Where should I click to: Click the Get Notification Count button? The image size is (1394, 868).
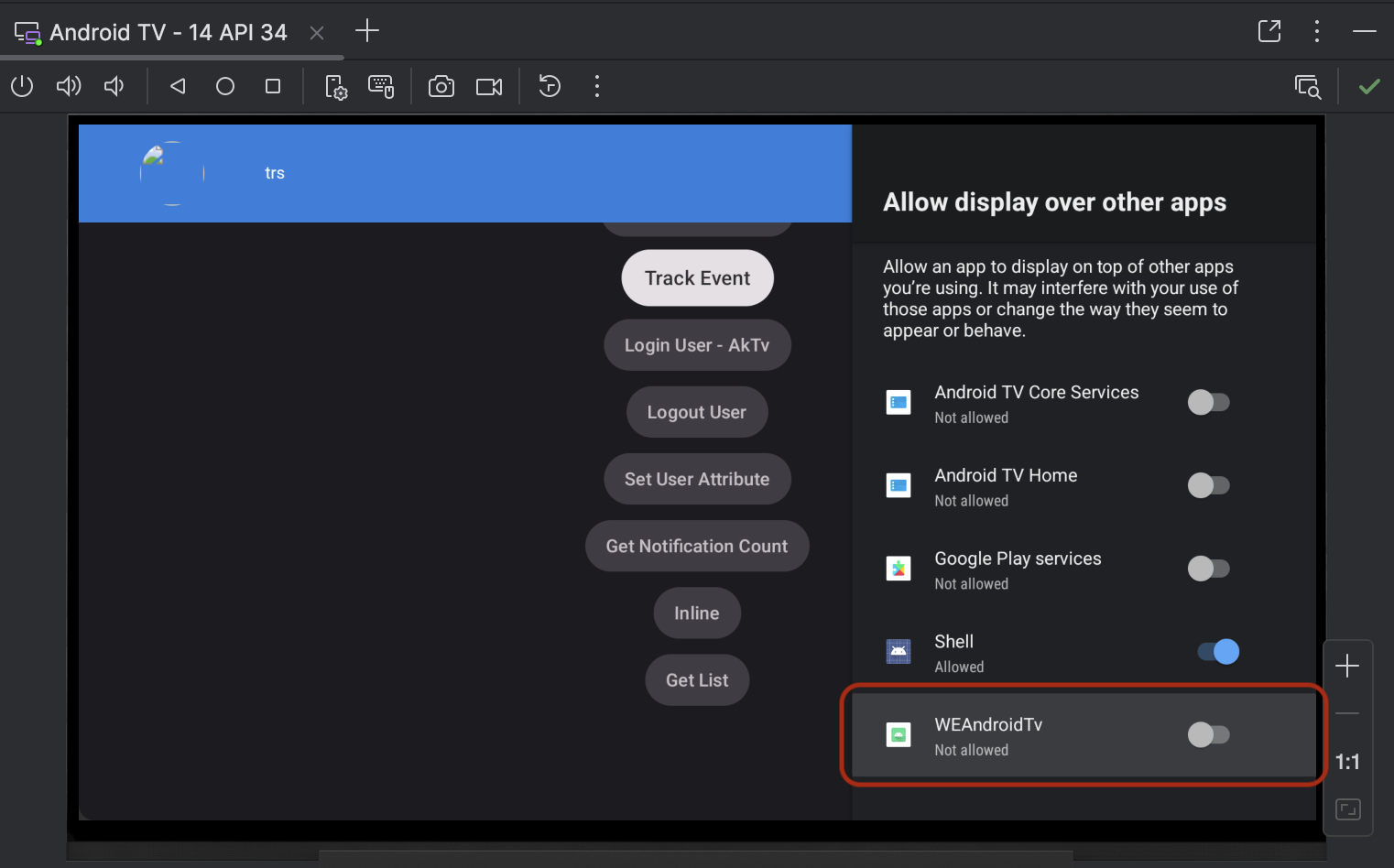pyautogui.click(x=697, y=546)
